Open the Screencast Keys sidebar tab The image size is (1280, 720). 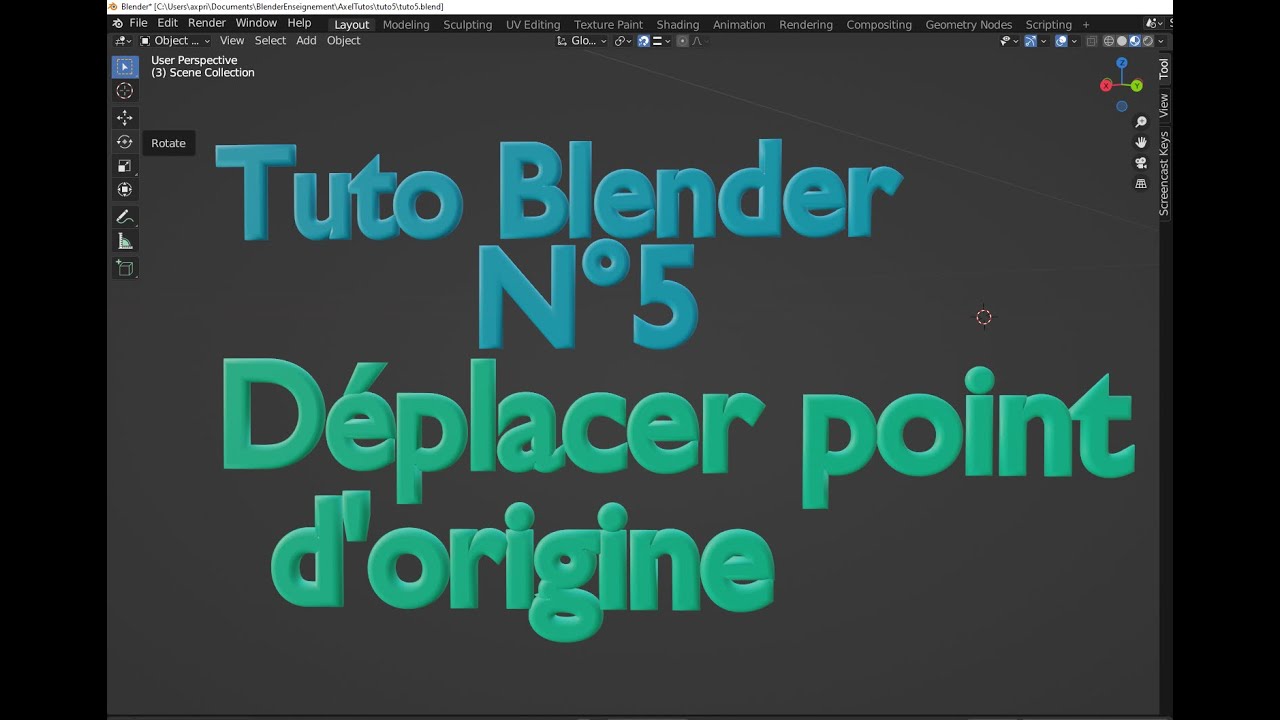point(1164,173)
